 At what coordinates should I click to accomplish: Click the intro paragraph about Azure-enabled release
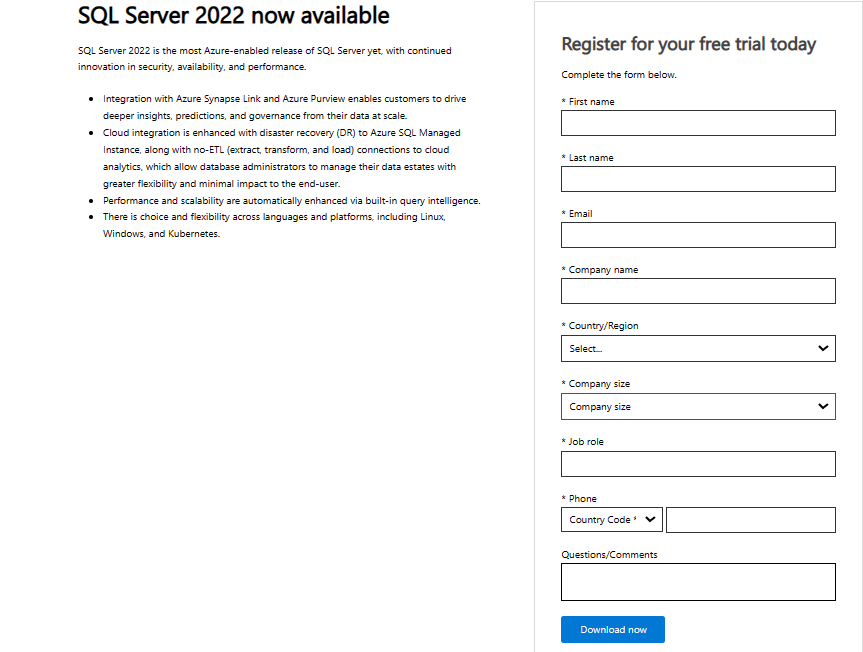point(265,59)
